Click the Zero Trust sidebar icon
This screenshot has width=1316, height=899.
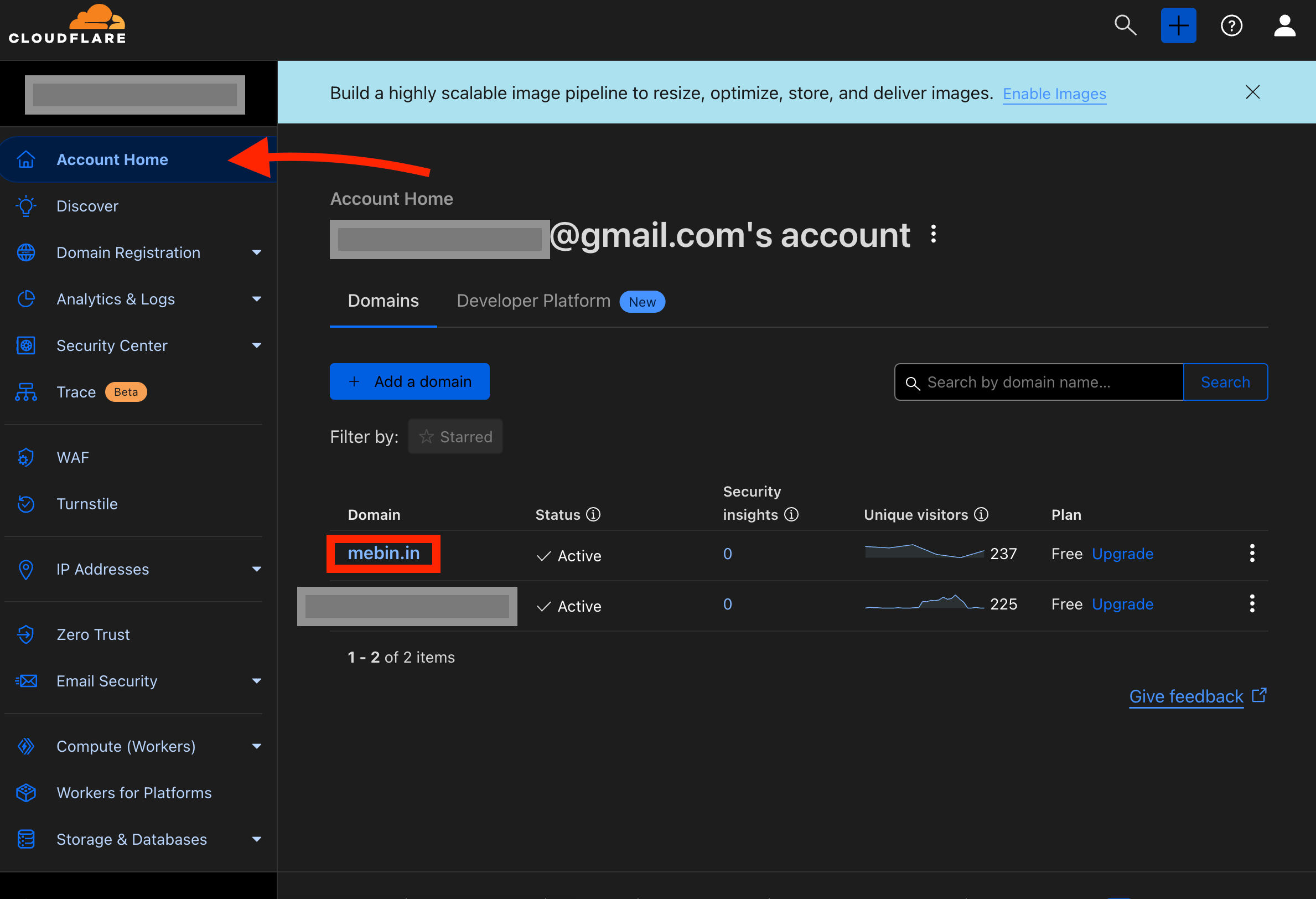tap(26, 634)
